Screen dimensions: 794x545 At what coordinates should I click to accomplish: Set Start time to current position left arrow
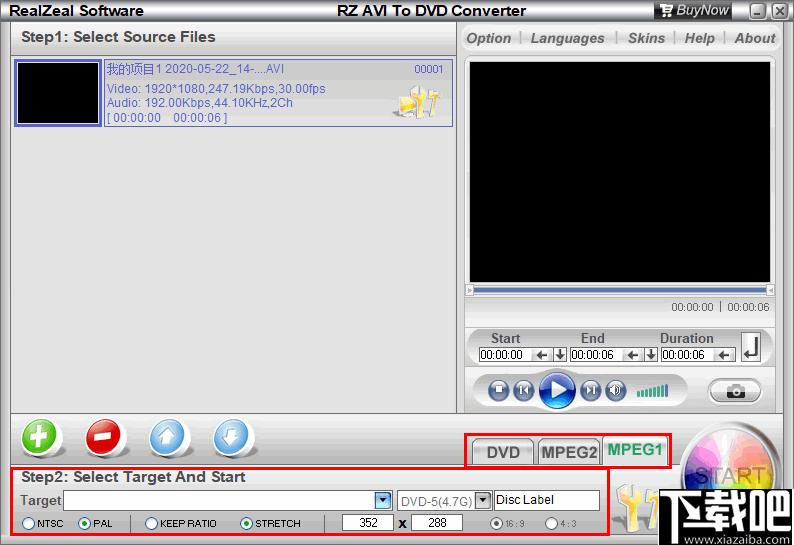click(541, 355)
